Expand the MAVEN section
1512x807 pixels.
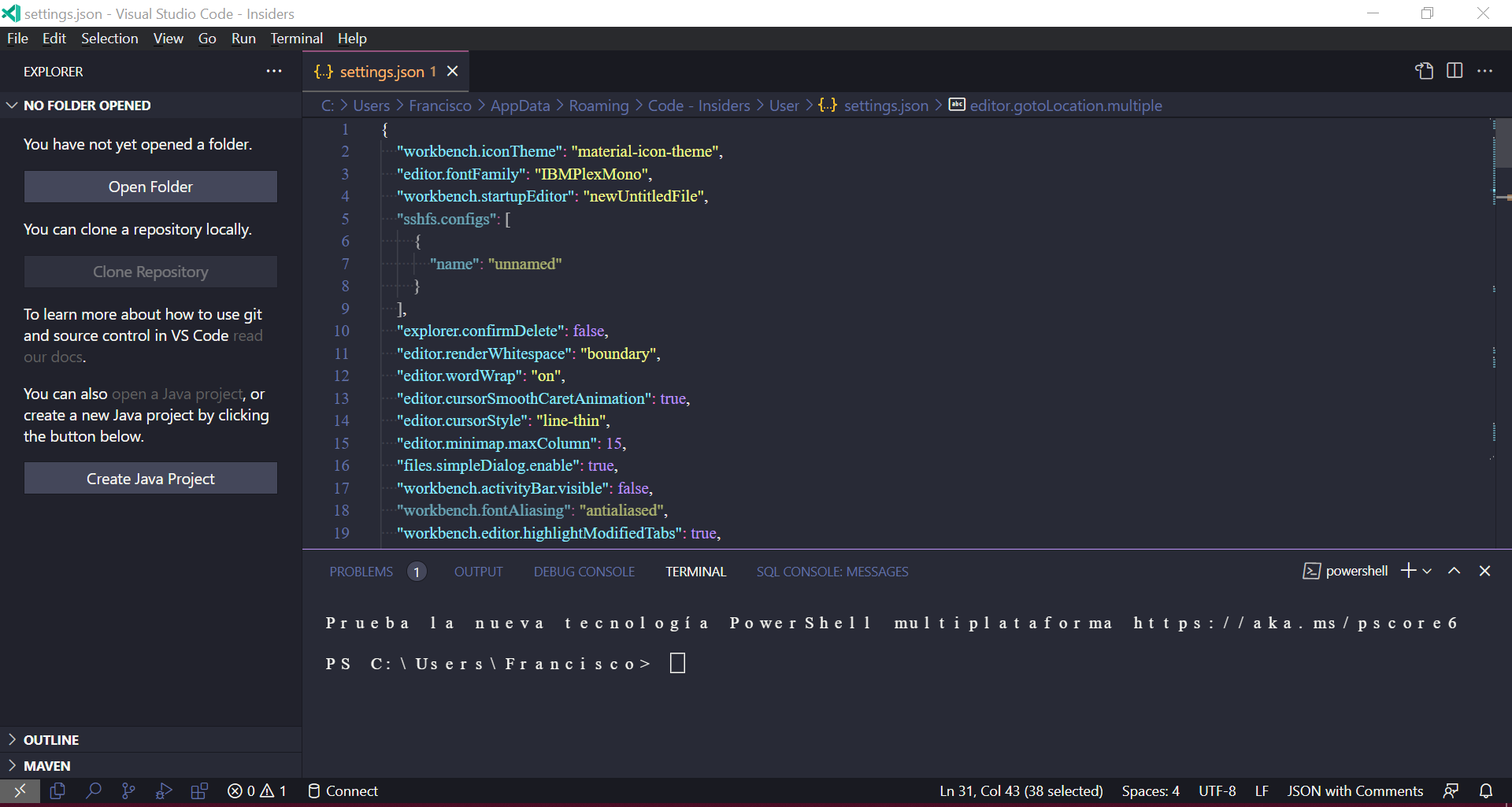[47, 765]
